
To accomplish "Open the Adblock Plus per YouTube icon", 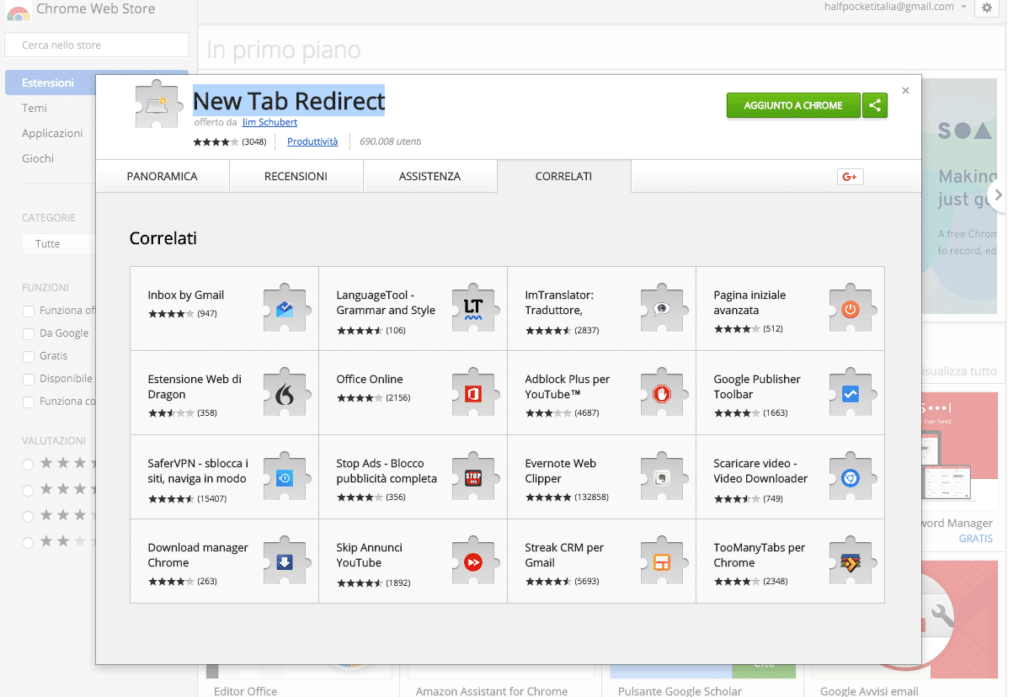I will (x=662, y=393).
